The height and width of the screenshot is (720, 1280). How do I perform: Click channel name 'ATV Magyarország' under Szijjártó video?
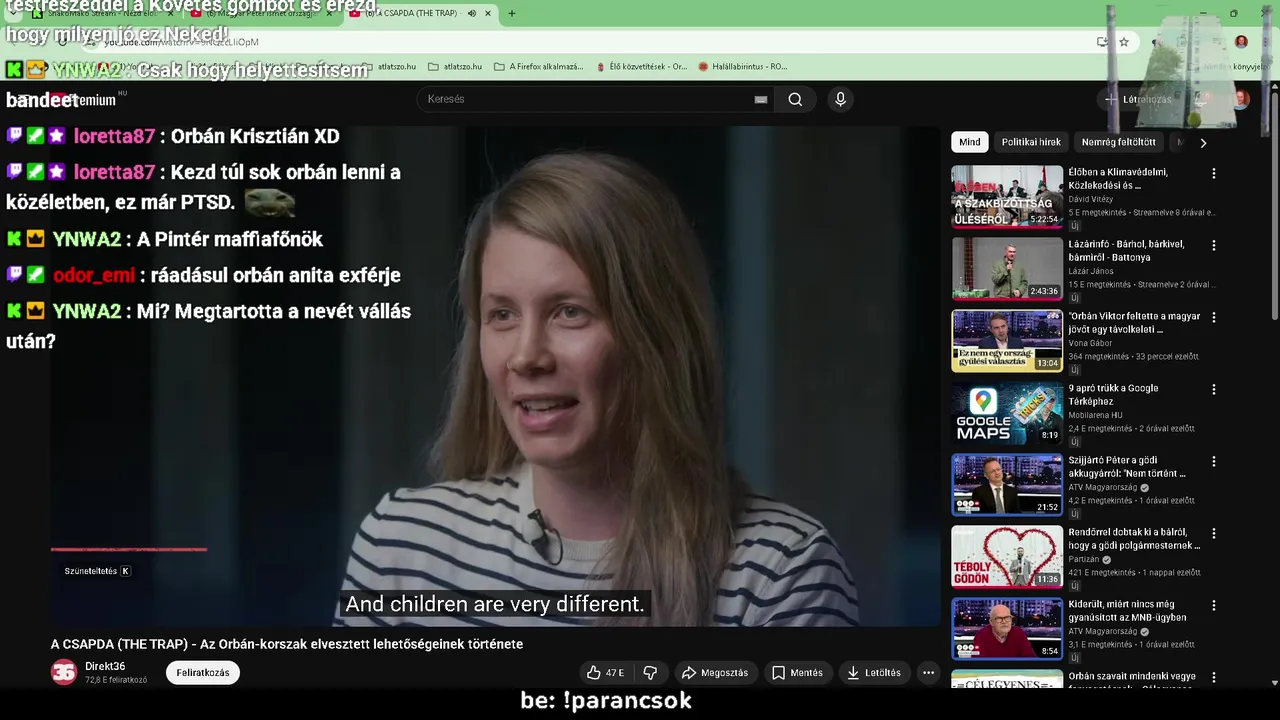(1104, 487)
